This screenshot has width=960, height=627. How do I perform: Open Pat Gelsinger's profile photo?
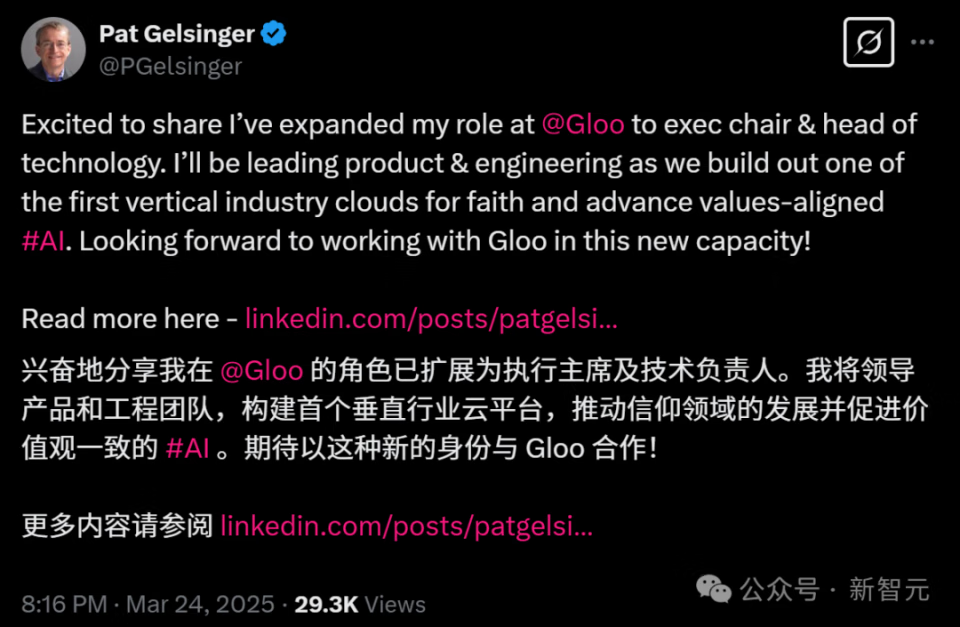coord(53,49)
